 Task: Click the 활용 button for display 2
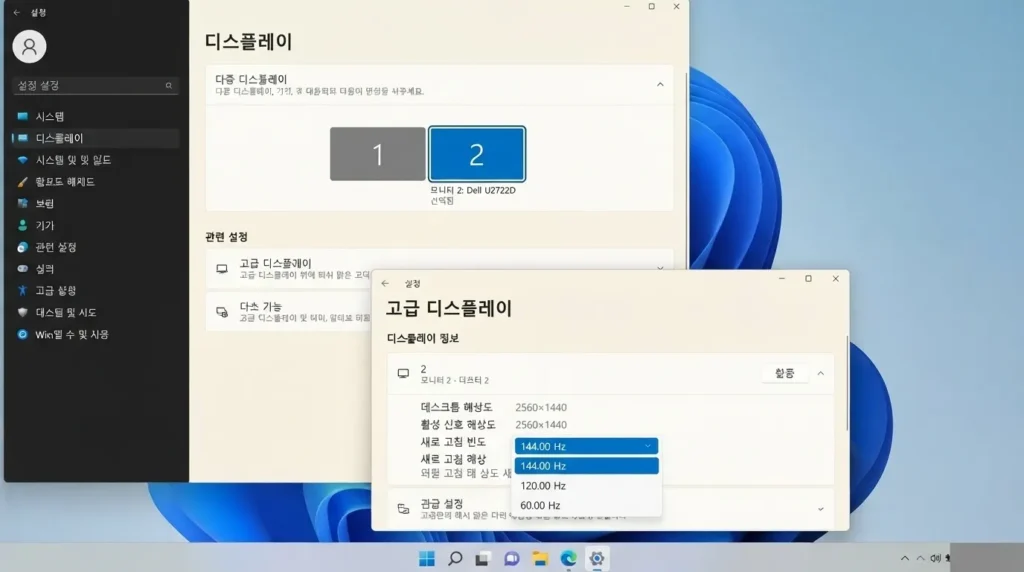coord(784,373)
